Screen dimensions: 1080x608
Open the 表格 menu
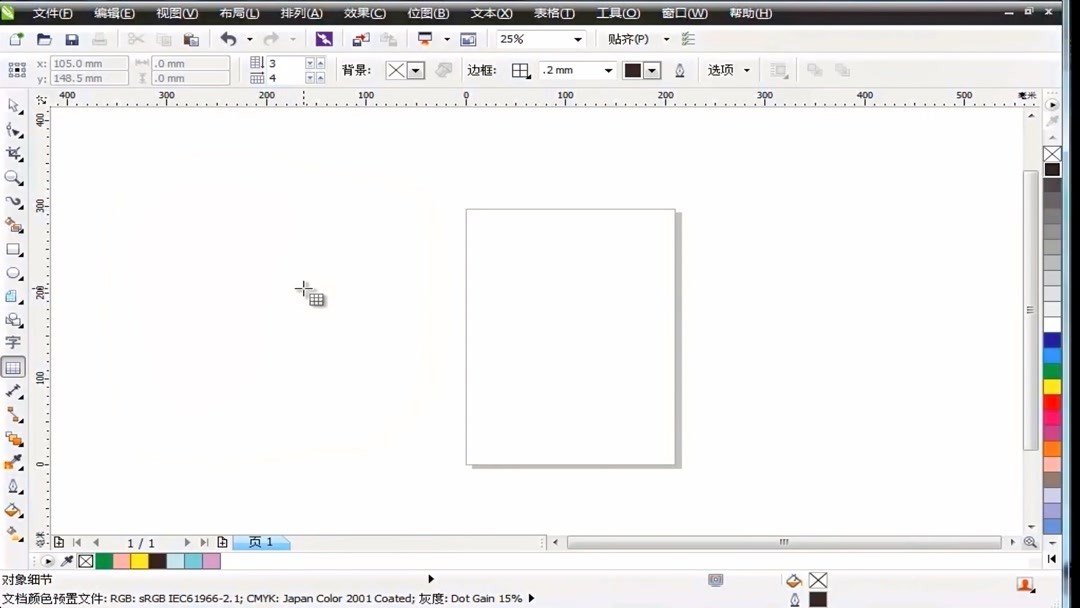tap(554, 13)
